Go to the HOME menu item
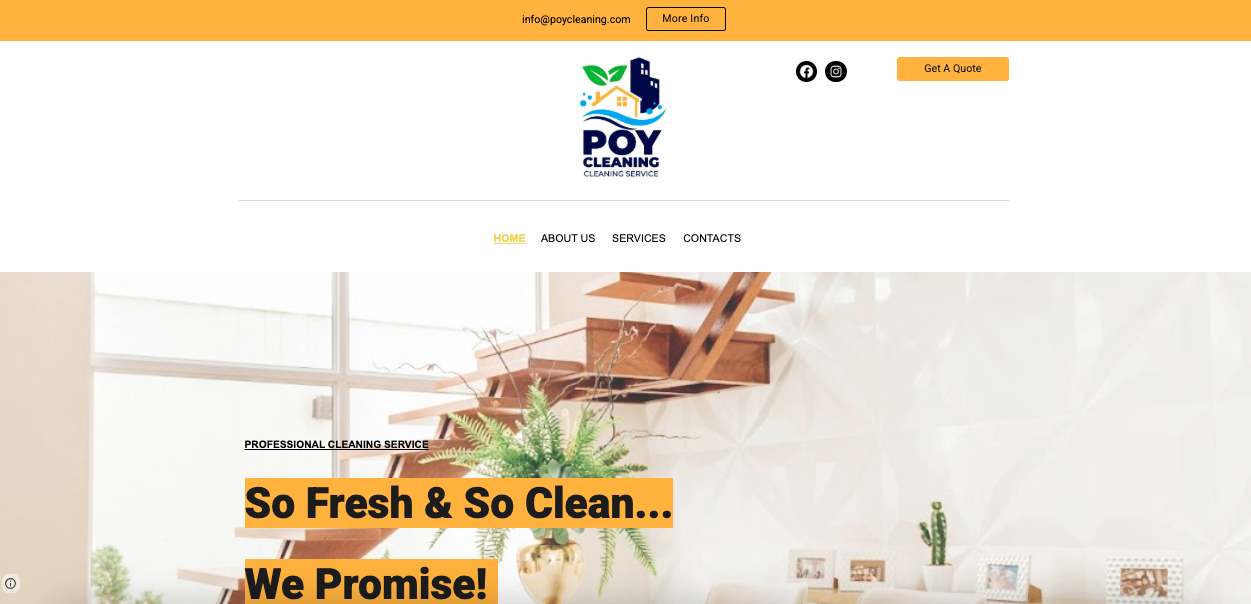The height and width of the screenshot is (604, 1251). (x=509, y=238)
